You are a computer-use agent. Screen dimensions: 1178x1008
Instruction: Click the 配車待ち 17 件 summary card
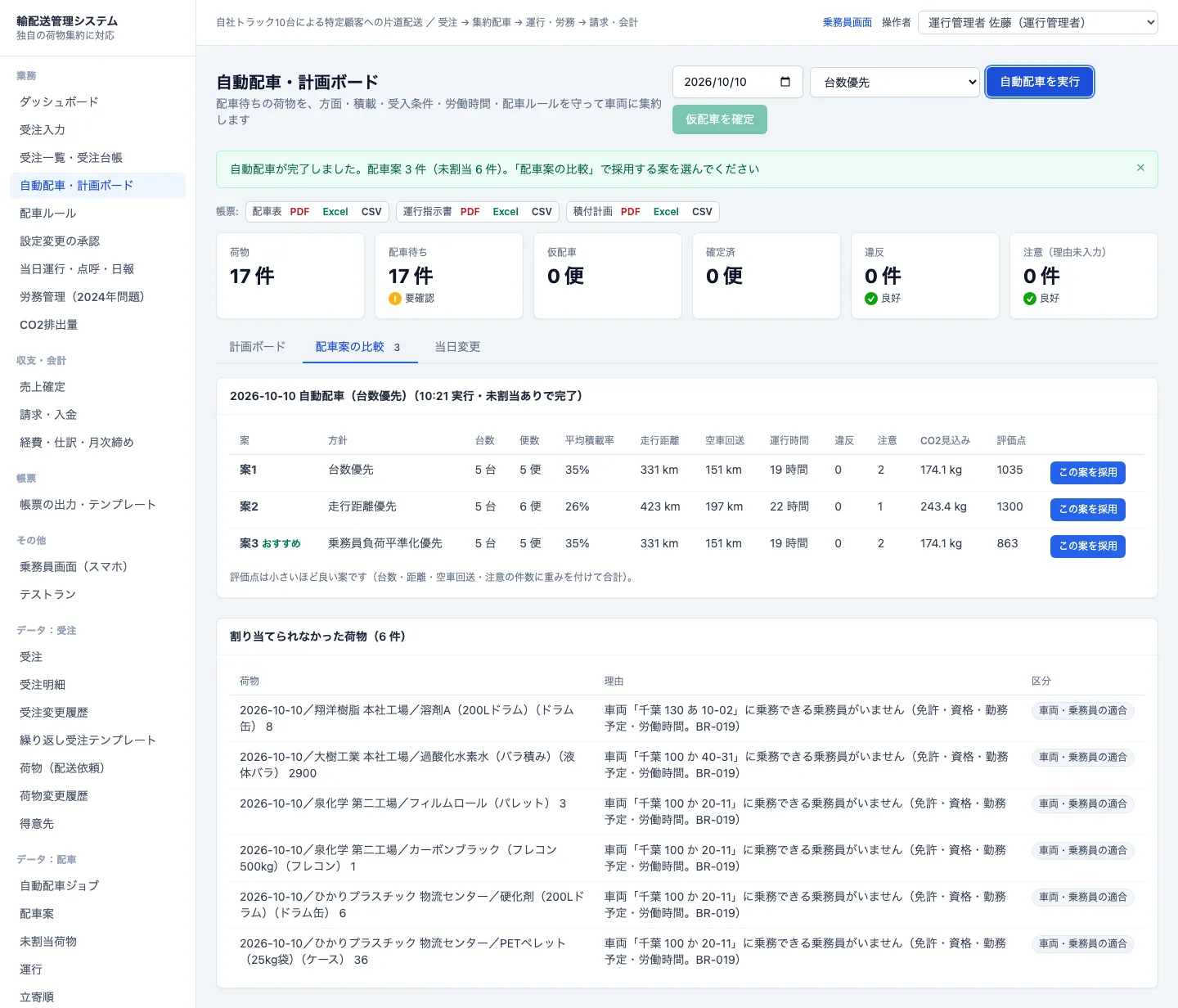click(449, 276)
